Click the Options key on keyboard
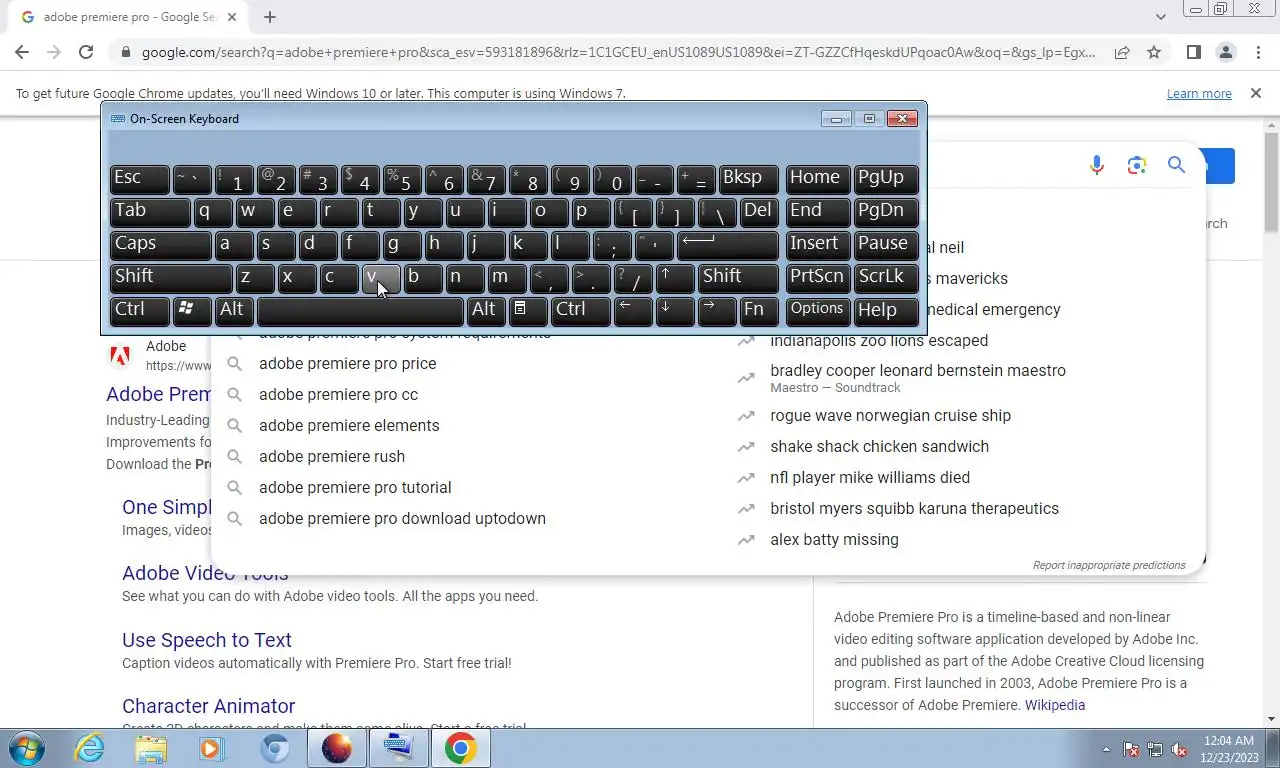The width and height of the screenshot is (1280, 768). pos(818,311)
